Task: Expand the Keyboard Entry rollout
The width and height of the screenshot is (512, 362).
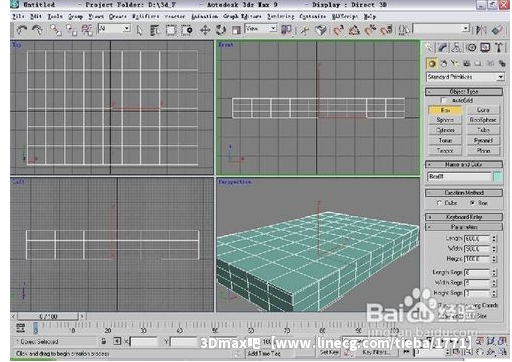Action: 464,217
